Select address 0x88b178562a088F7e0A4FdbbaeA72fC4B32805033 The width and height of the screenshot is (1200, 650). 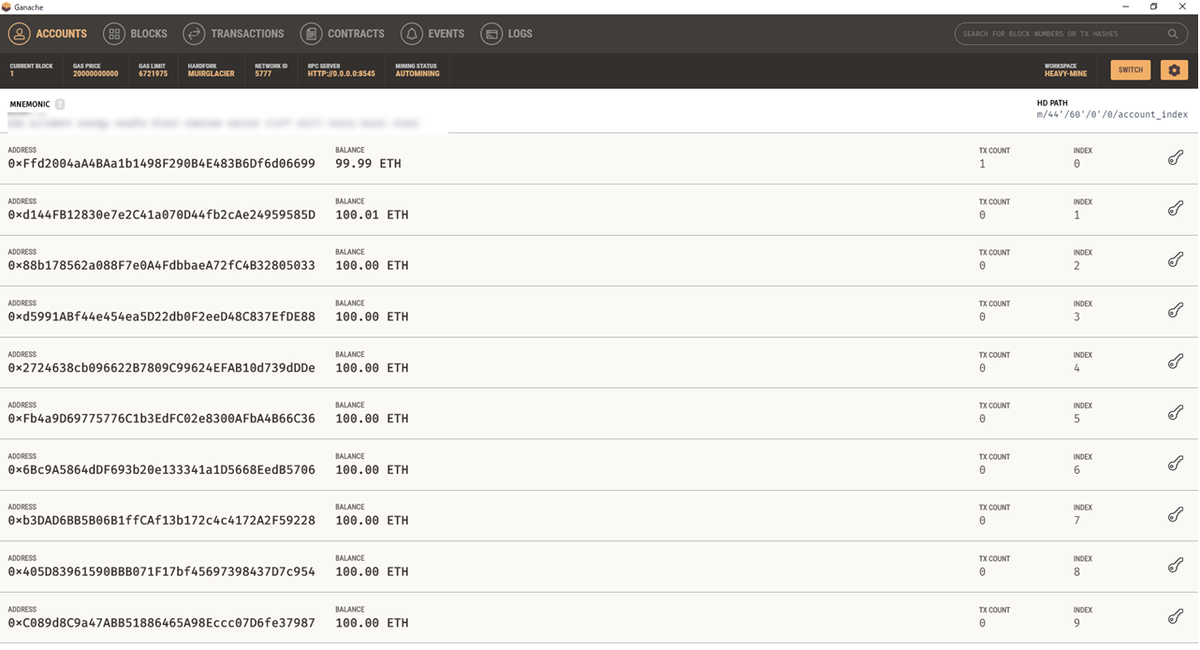tap(161, 265)
